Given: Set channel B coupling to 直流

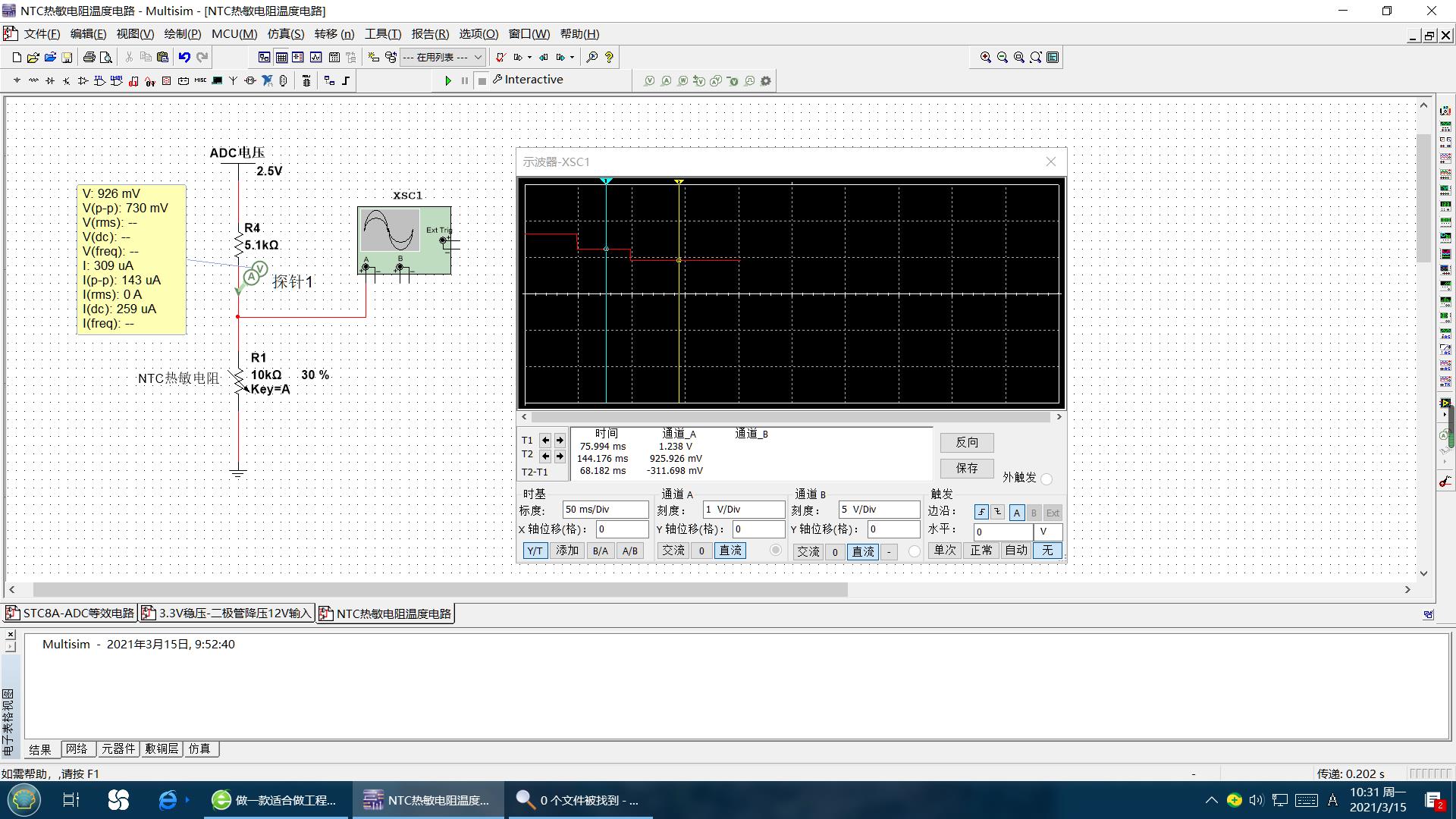Looking at the screenshot, I should coord(863,551).
